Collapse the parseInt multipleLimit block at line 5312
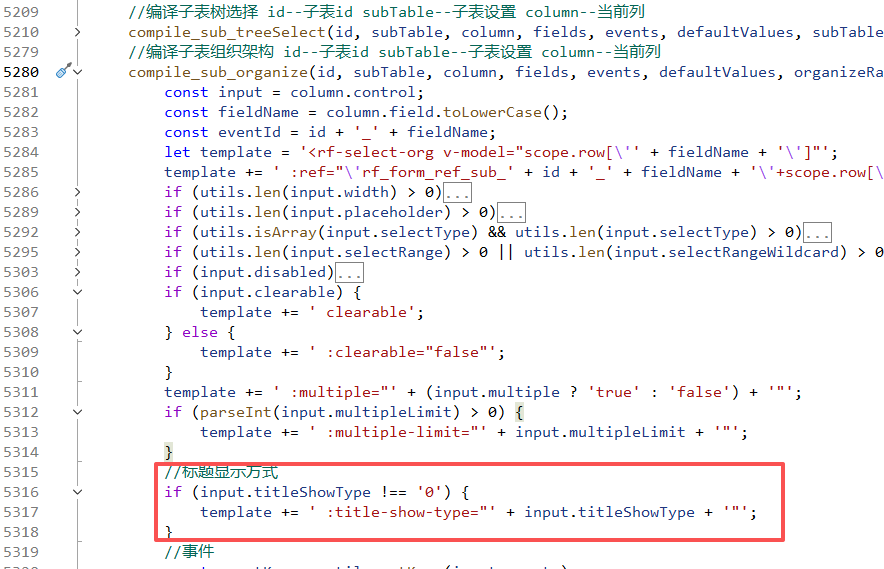Viewport: 884px width, 569px height. (x=78, y=412)
